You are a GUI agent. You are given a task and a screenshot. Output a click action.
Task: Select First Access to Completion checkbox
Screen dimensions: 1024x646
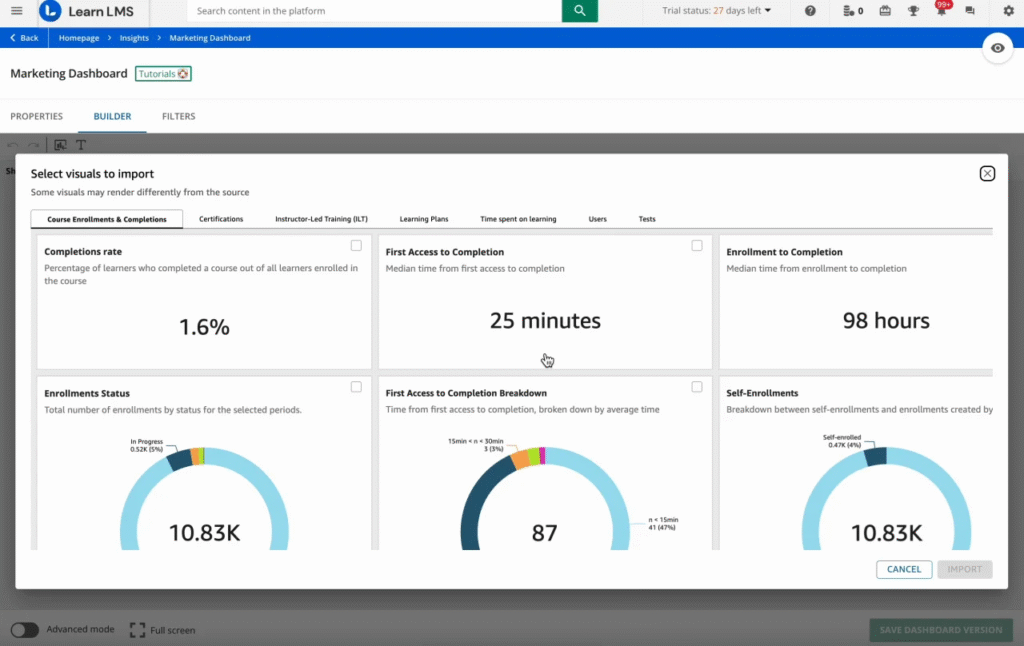tap(697, 246)
